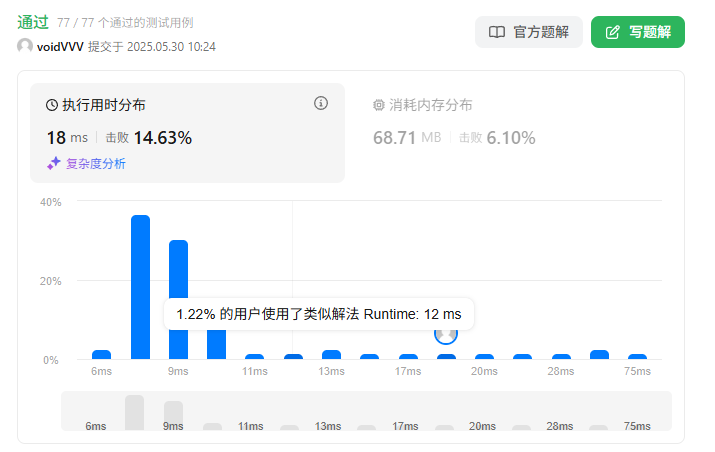Click the sparkle icon next to 复杂度分析
The width and height of the screenshot is (715, 452).
click(54, 163)
